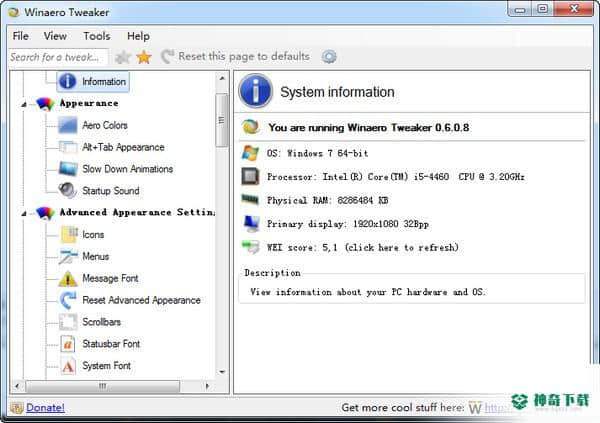600x423 pixels.
Task: Click the Processor Intel Core i5-4460 text
Action: coord(396,177)
